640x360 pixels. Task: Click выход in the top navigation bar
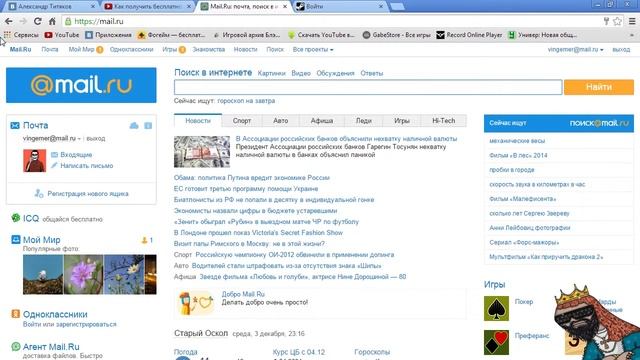click(621, 49)
